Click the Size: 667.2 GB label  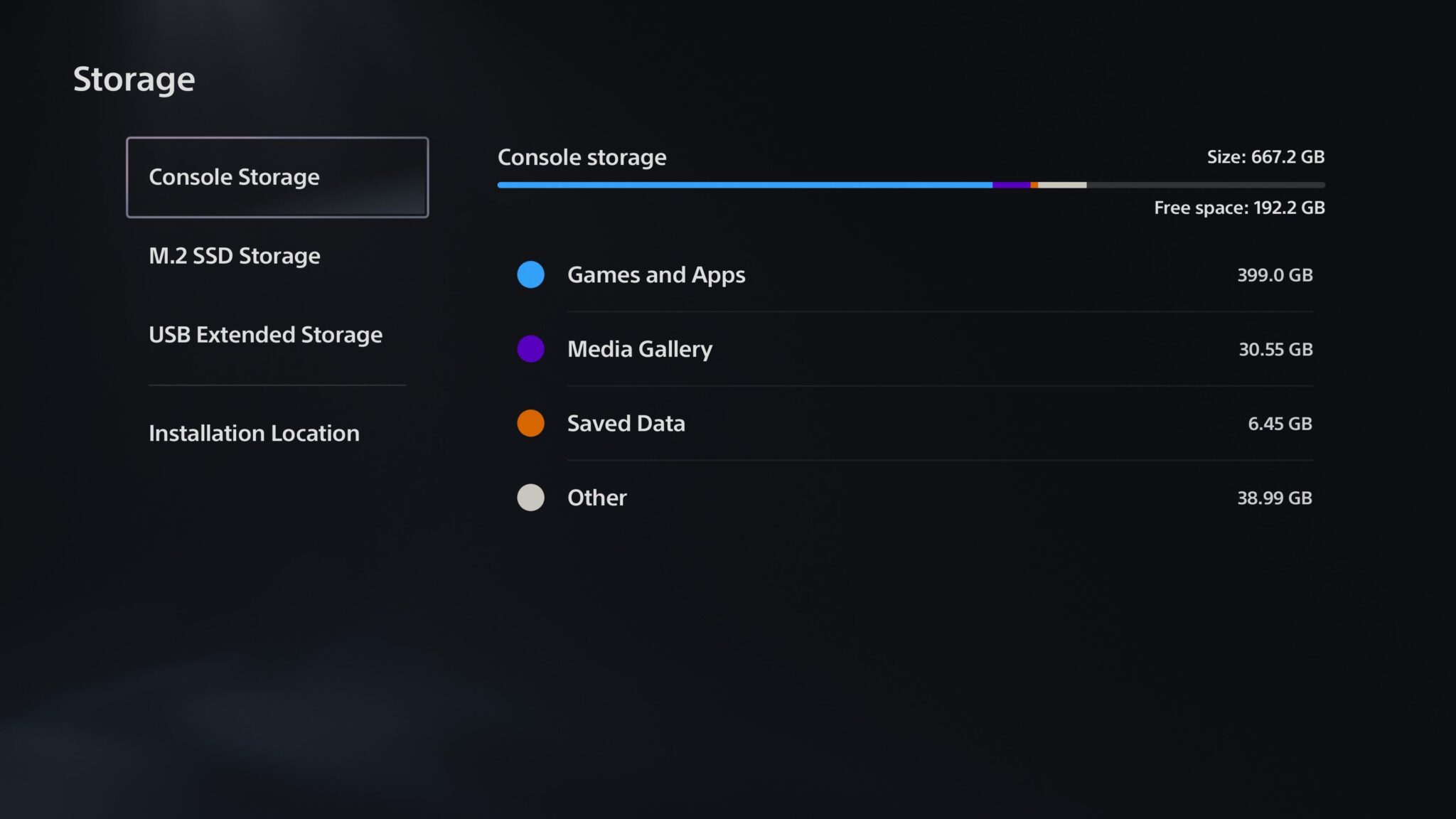pyautogui.click(x=1265, y=157)
